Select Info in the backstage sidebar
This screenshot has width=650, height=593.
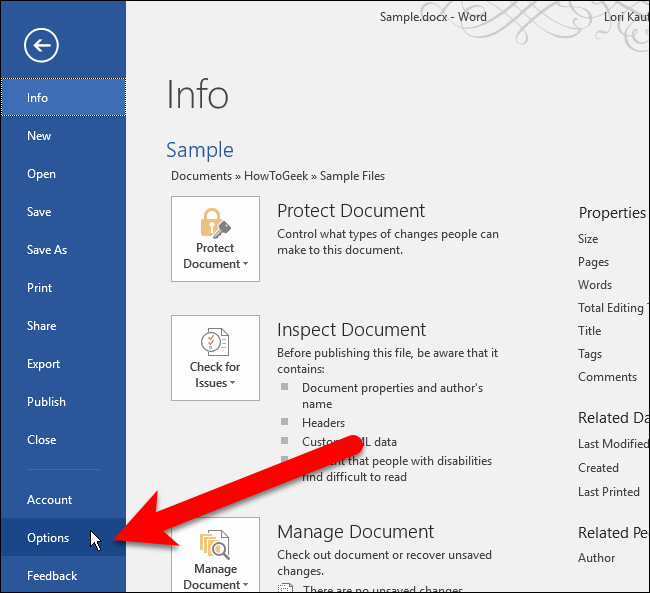pyautogui.click(x=63, y=97)
